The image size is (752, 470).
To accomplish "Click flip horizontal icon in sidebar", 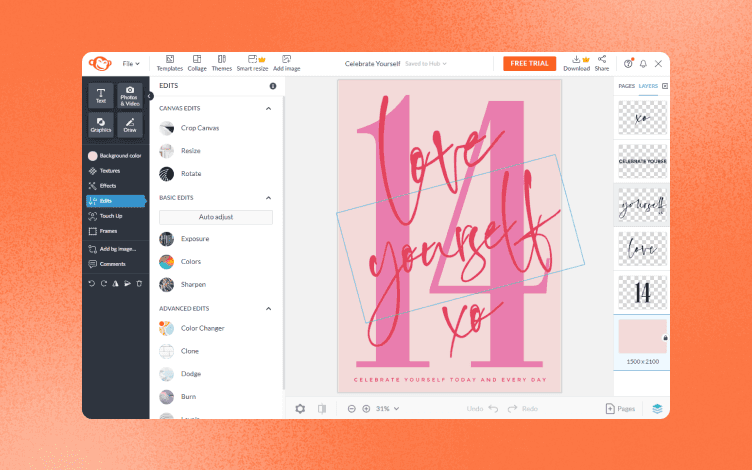I will [116, 283].
